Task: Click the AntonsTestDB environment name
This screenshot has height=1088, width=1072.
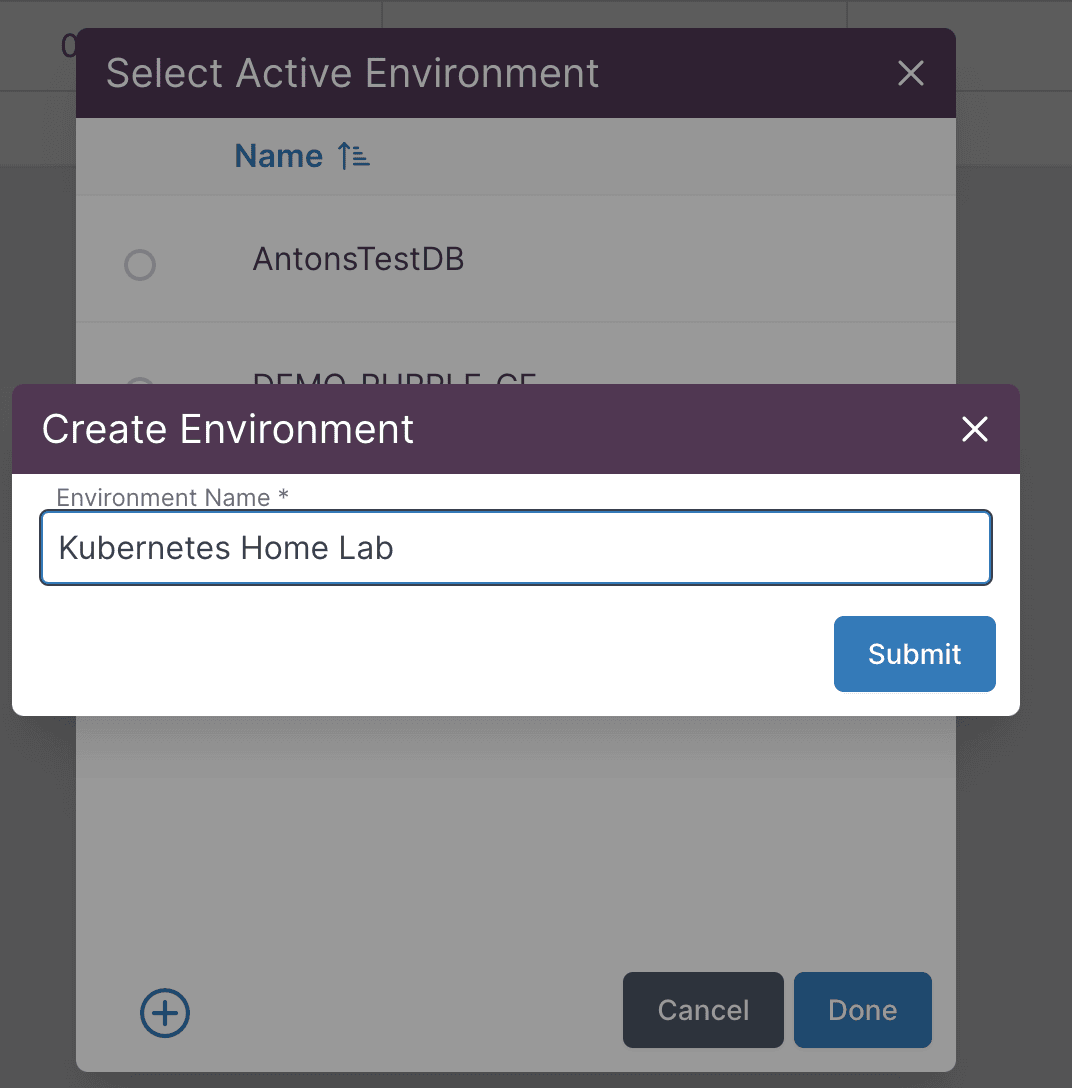Action: pyautogui.click(x=358, y=260)
